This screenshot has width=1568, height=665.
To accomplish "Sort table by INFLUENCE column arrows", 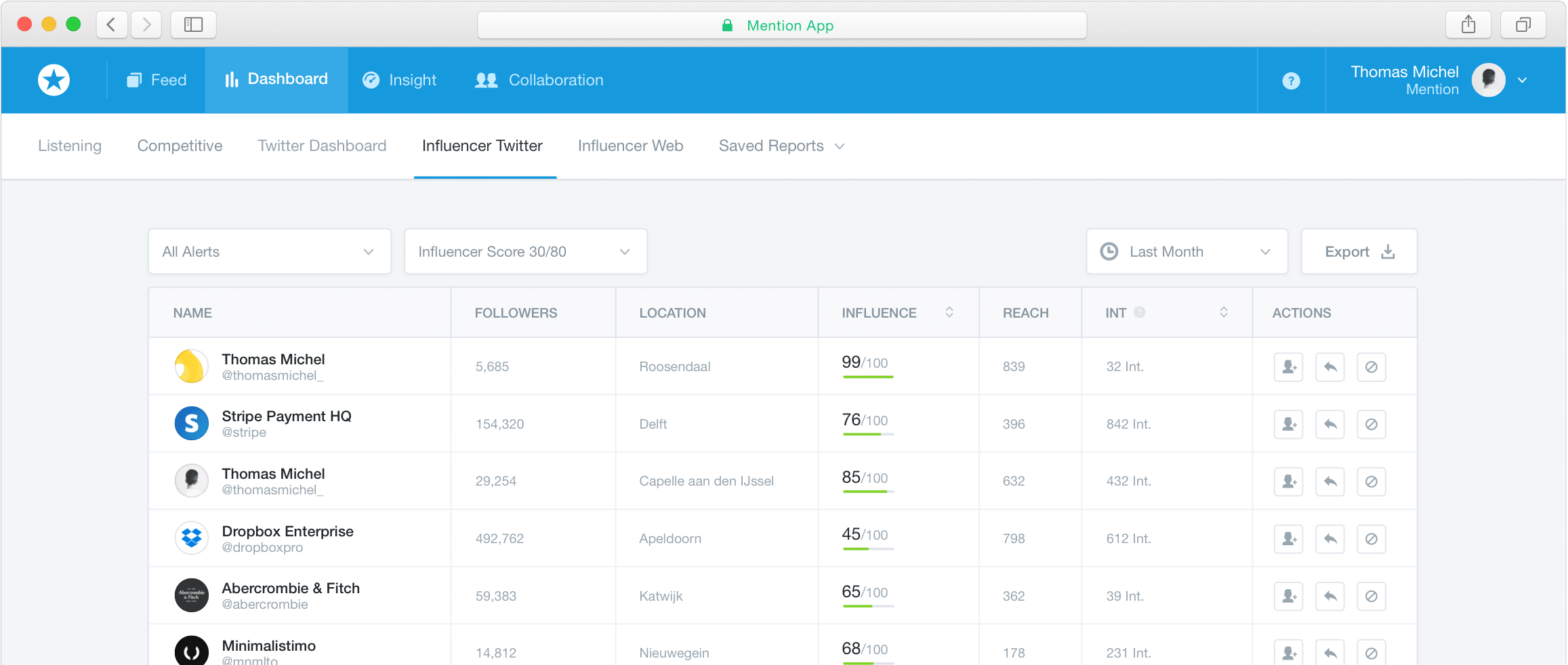I will (x=949, y=312).
